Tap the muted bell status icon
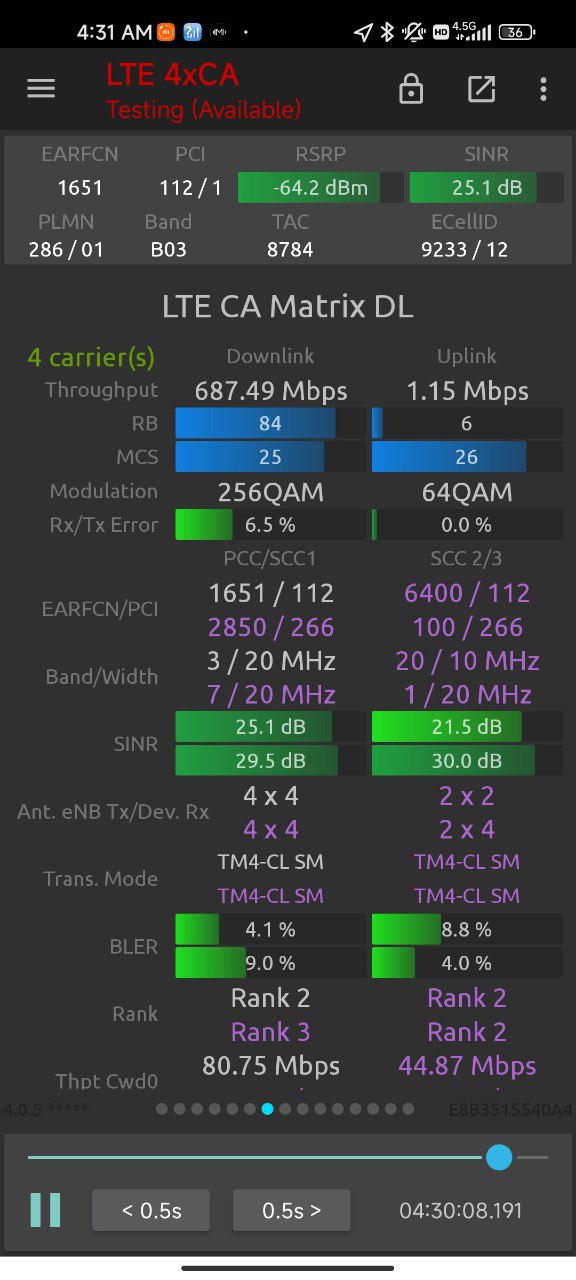576x1280 pixels. pos(414,32)
